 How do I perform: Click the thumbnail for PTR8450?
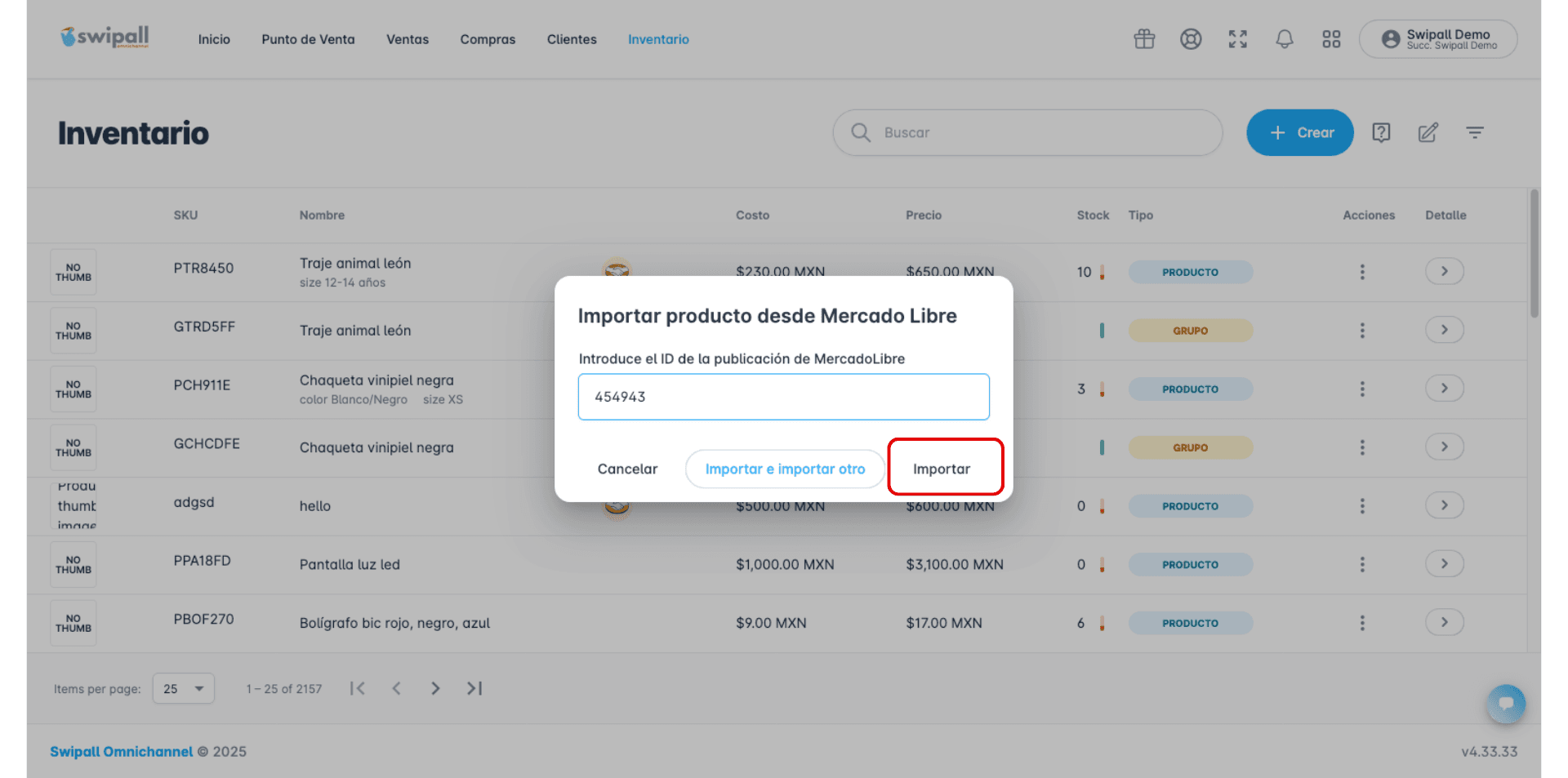tap(73, 272)
